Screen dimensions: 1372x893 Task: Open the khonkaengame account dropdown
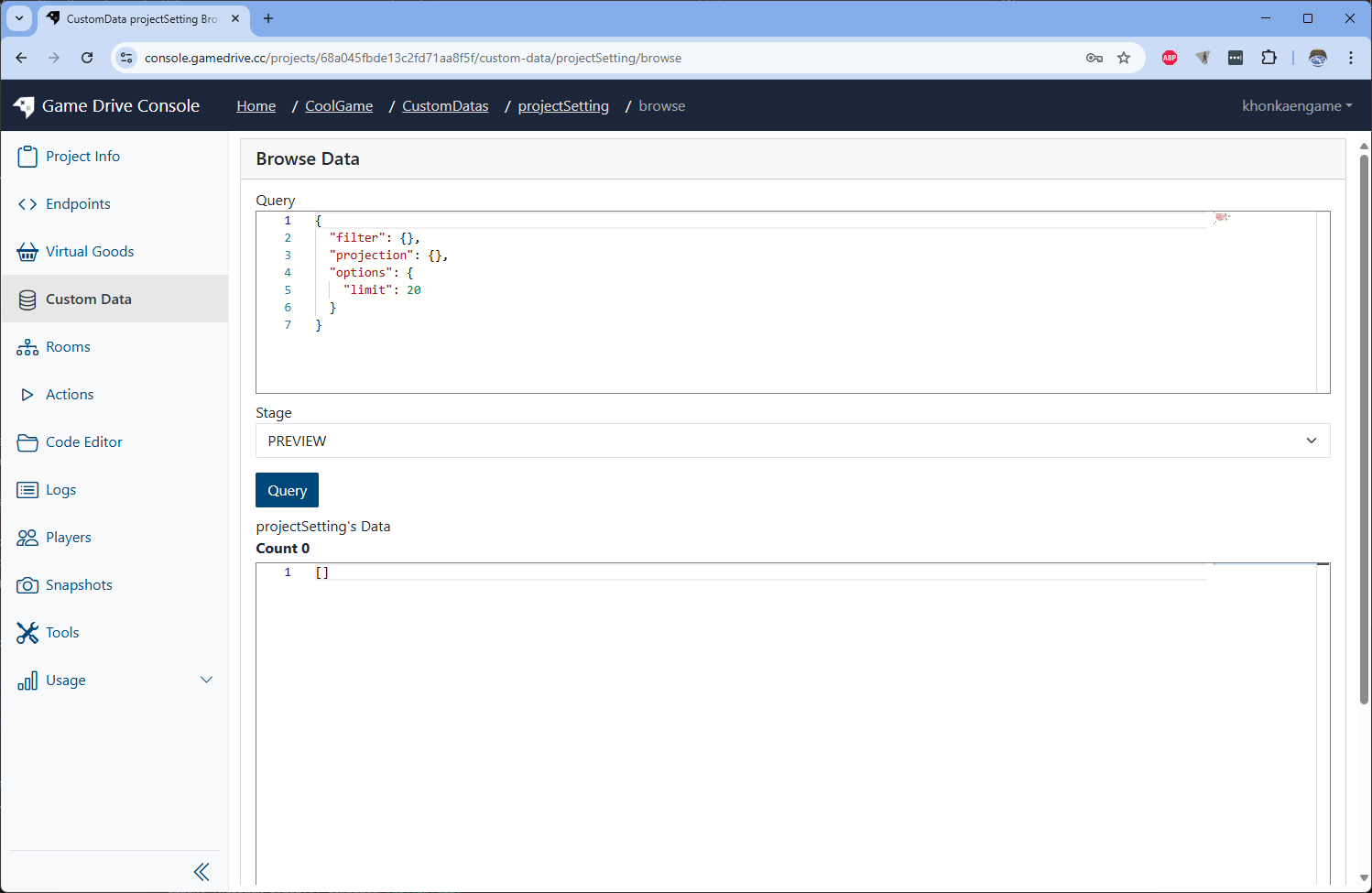(1296, 106)
